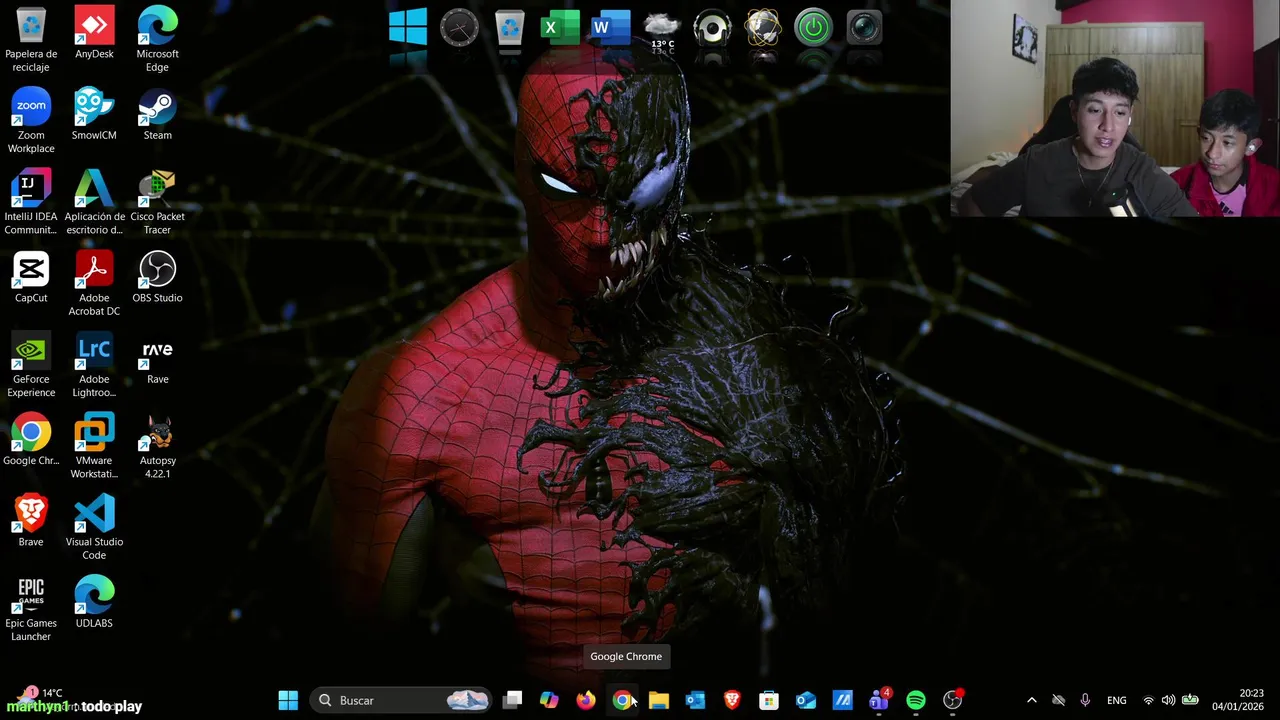1280x720 pixels.
Task: Select the Autopsy 4.22.1 desktop icon
Action: tap(157, 447)
